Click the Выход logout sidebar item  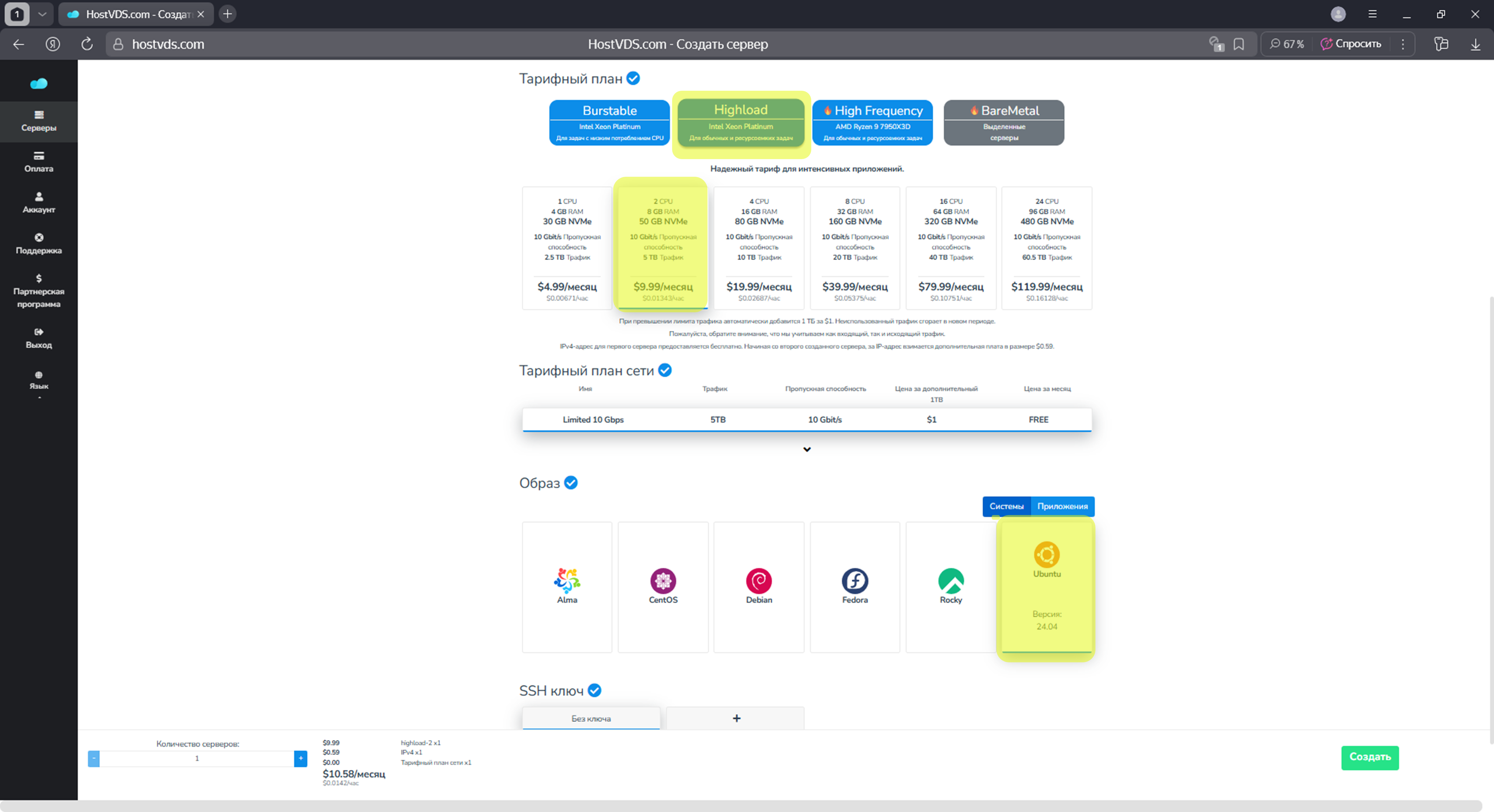coord(39,339)
